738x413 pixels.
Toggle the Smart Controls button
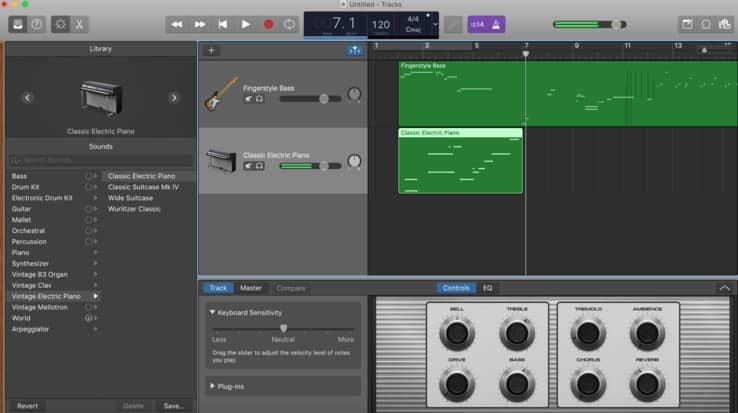60,24
